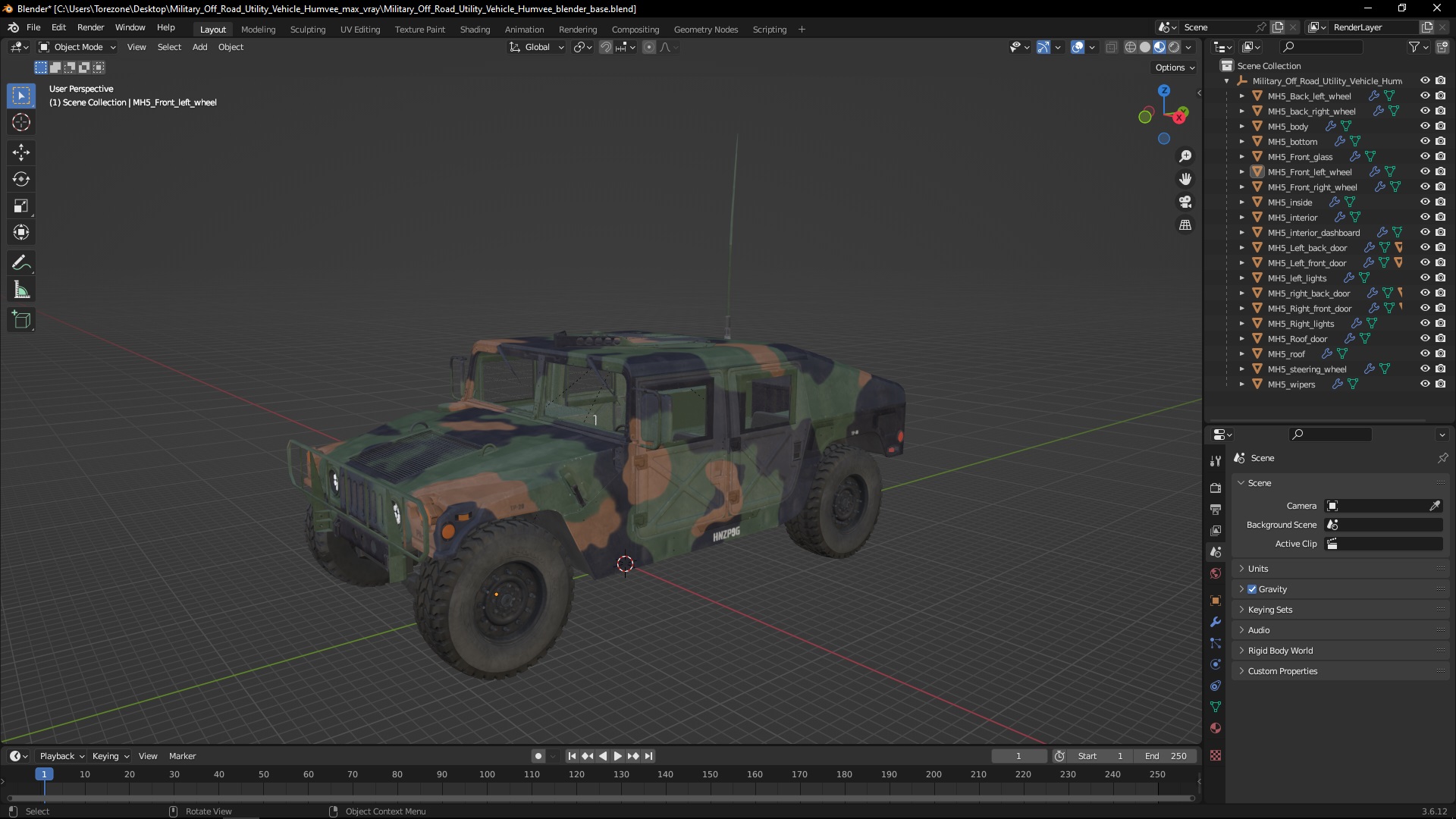
Task: Click the Play animation button
Action: 617,756
